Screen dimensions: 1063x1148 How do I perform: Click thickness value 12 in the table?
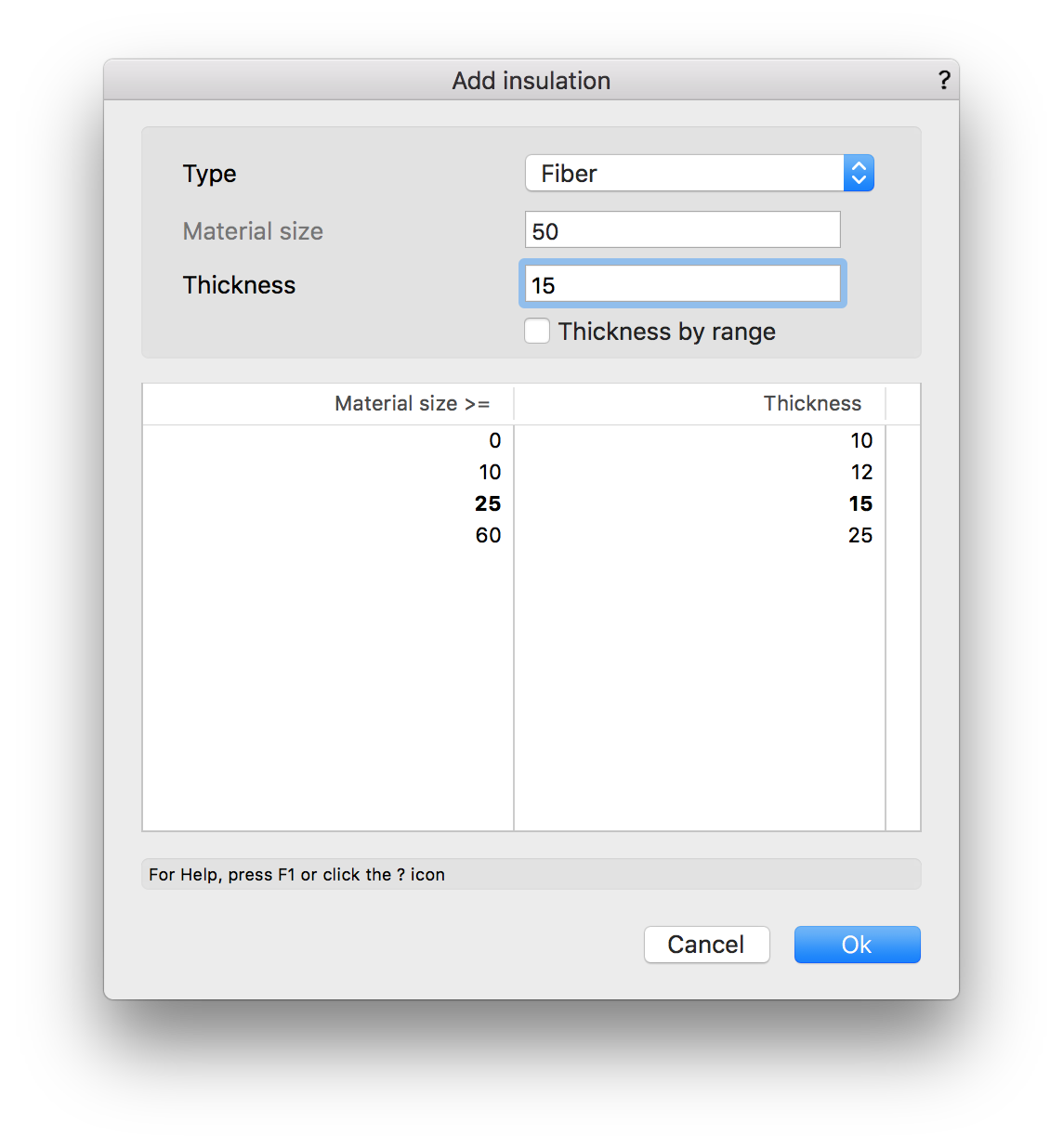tap(861, 473)
